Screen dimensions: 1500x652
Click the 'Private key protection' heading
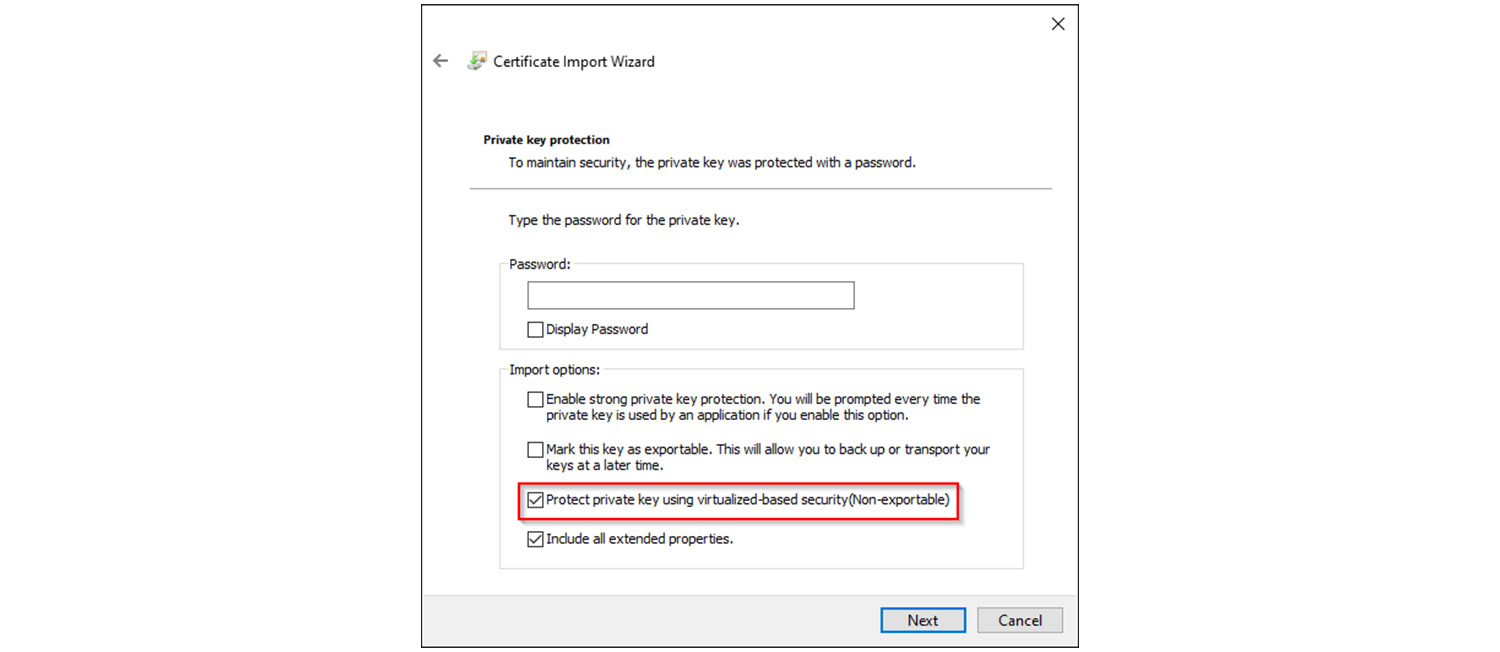546,140
